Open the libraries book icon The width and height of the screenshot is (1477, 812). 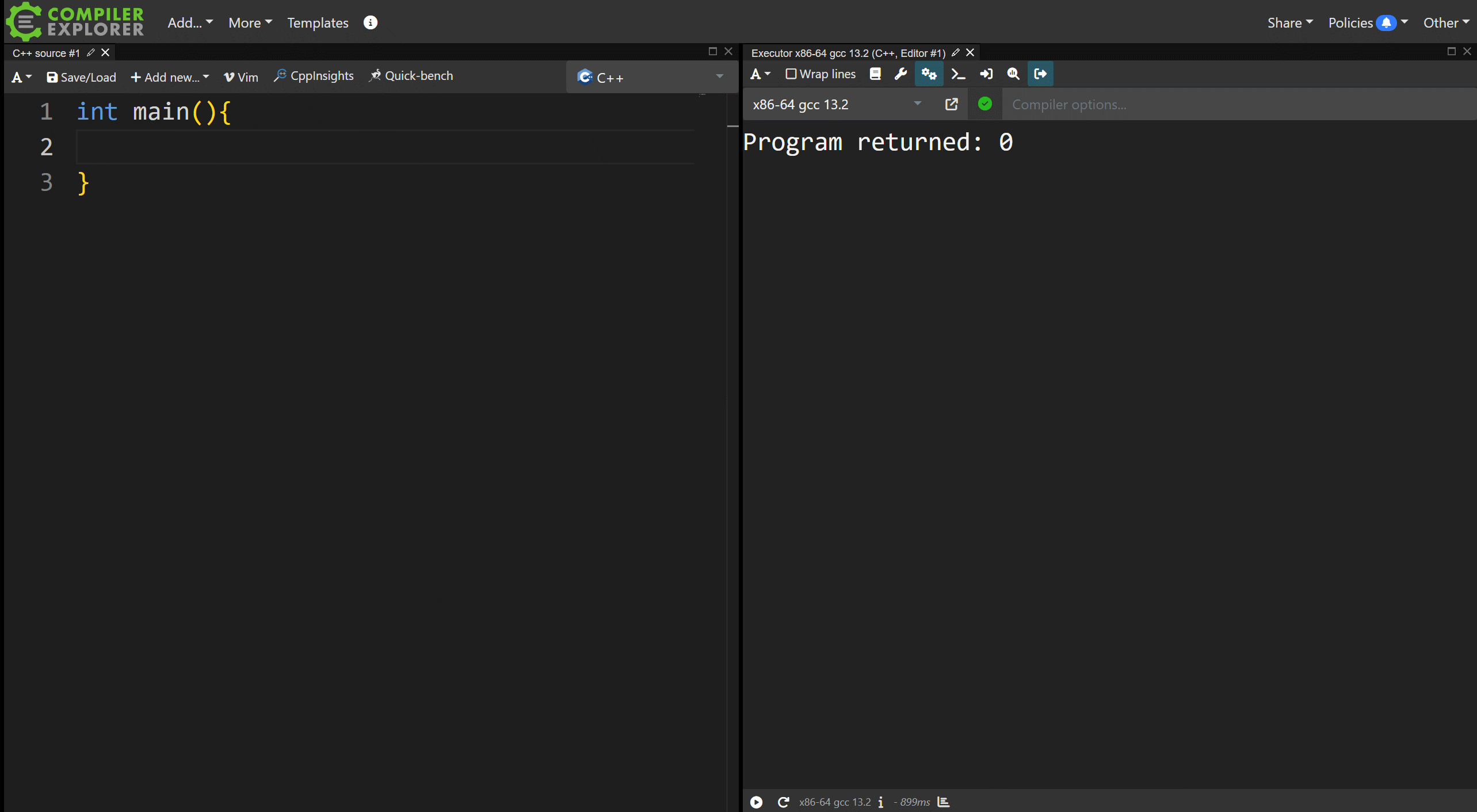[x=875, y=74]
